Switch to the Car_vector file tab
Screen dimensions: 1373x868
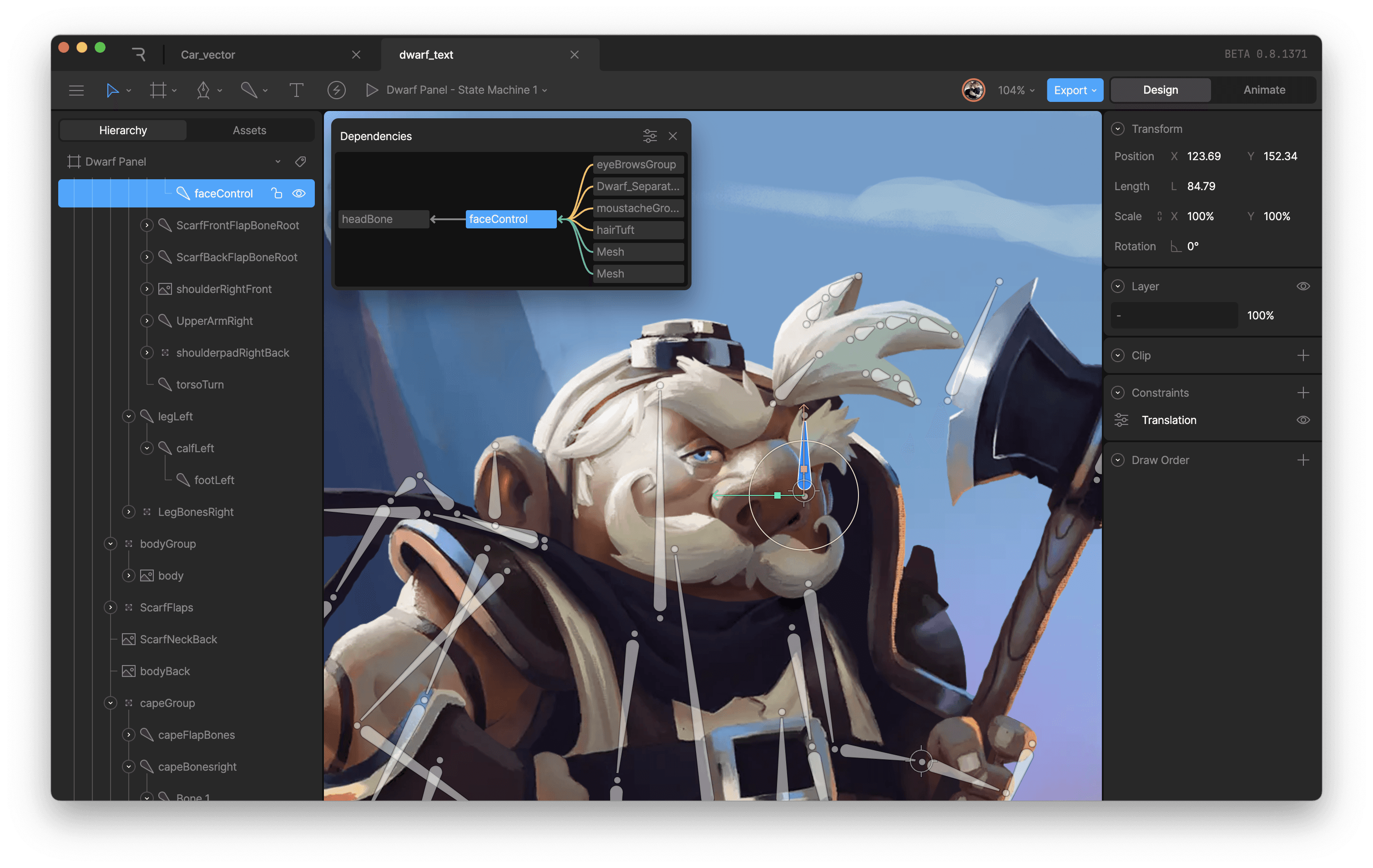tap(208, 55)
